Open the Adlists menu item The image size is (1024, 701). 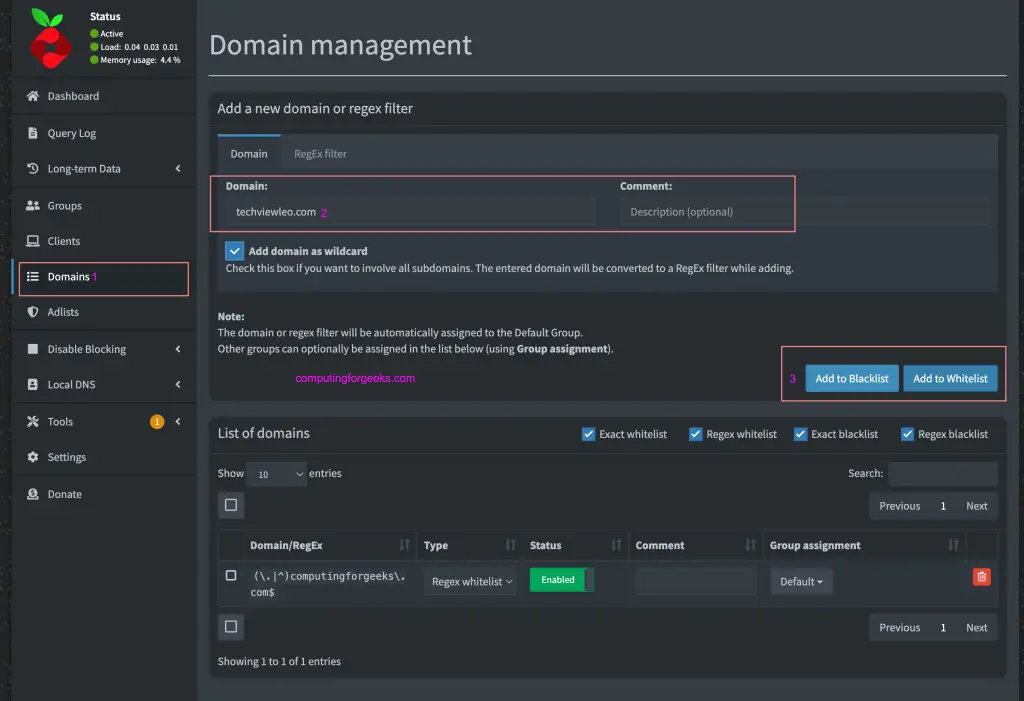coord(104,312)
